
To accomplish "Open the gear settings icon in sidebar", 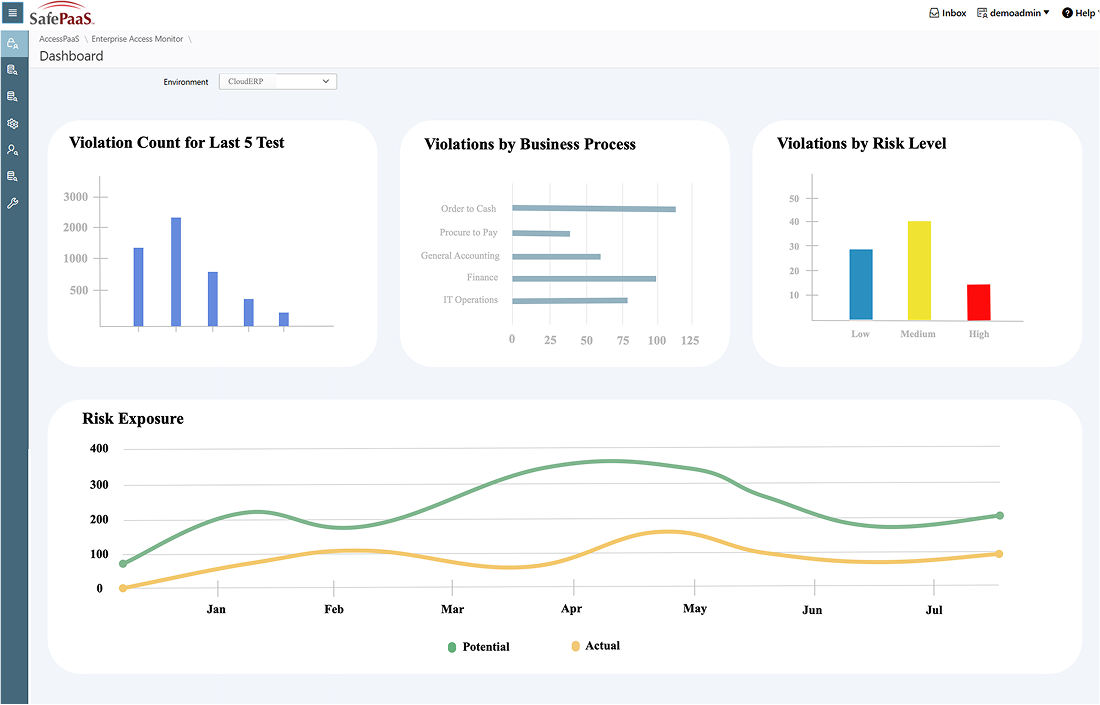I will coord(13,124).
